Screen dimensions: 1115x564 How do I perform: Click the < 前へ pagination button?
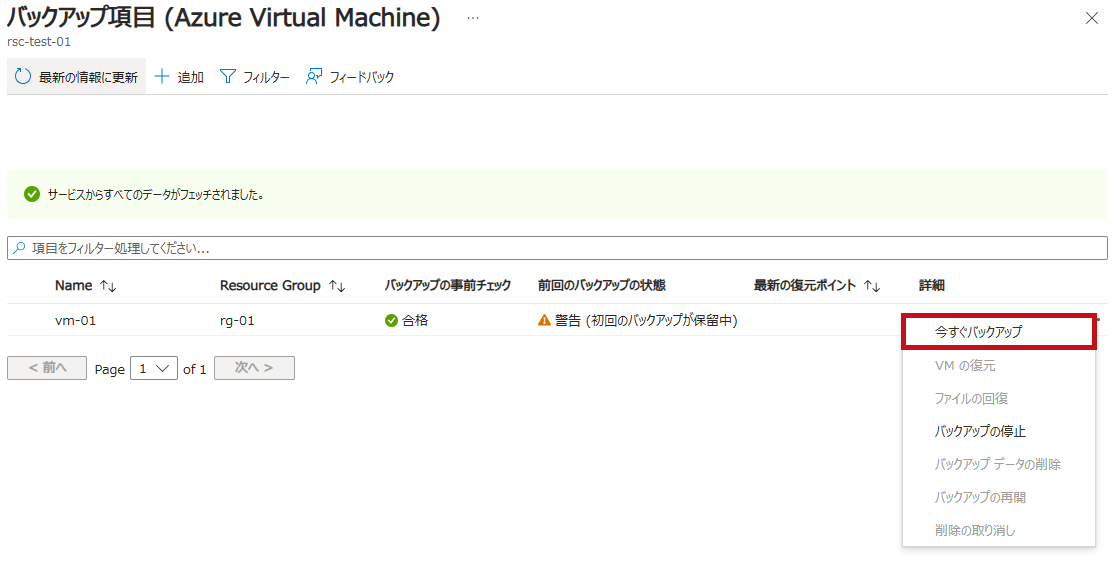pyautogui.click(x=47, y=368)
